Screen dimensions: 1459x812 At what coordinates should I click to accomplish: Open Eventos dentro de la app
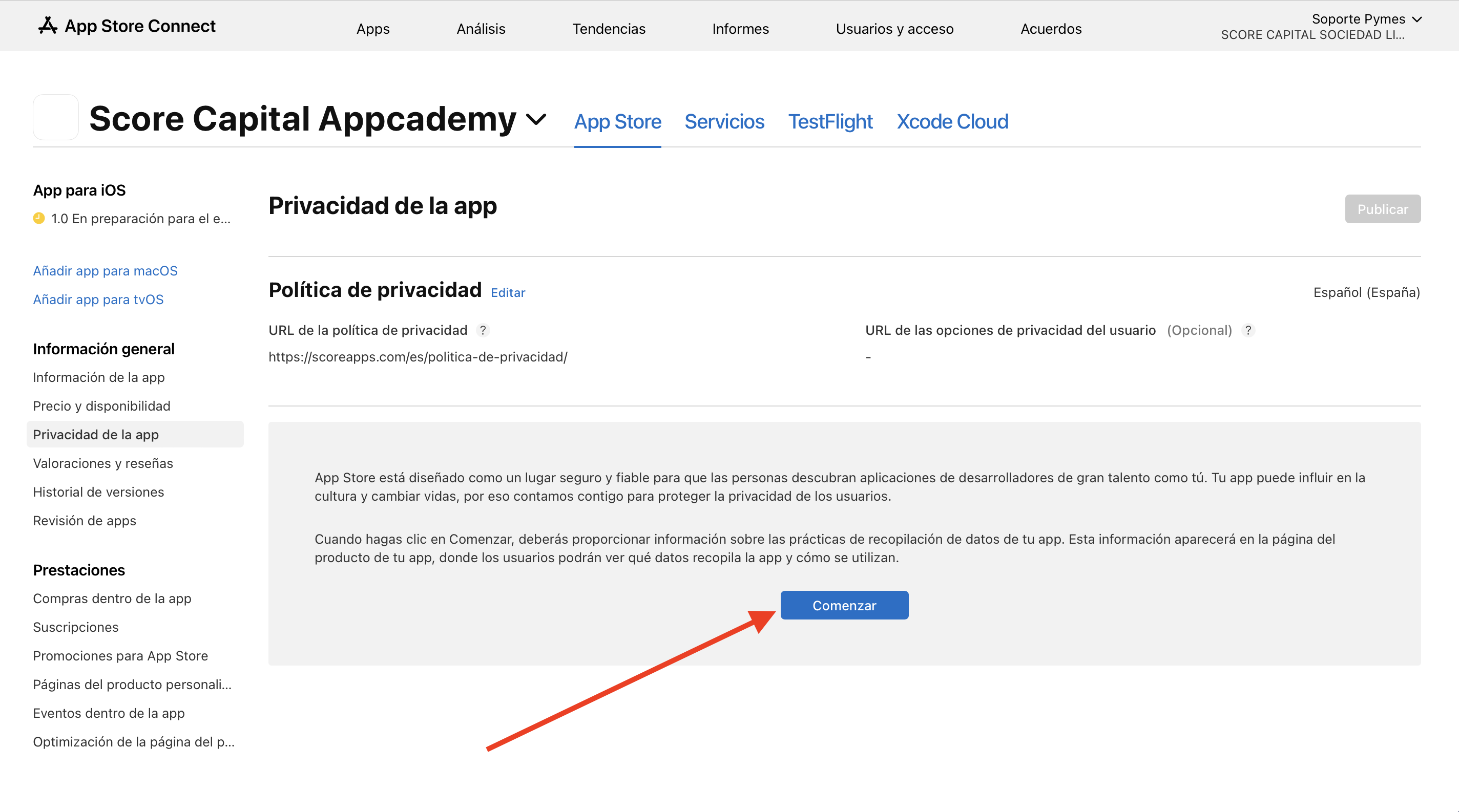pyautogui.click(x=109, y=713)
